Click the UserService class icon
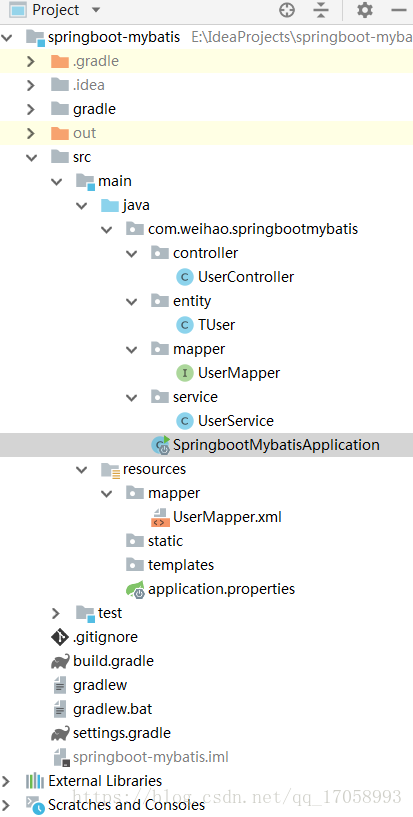This screenshot has height=817, width=413. coord(185,421)
